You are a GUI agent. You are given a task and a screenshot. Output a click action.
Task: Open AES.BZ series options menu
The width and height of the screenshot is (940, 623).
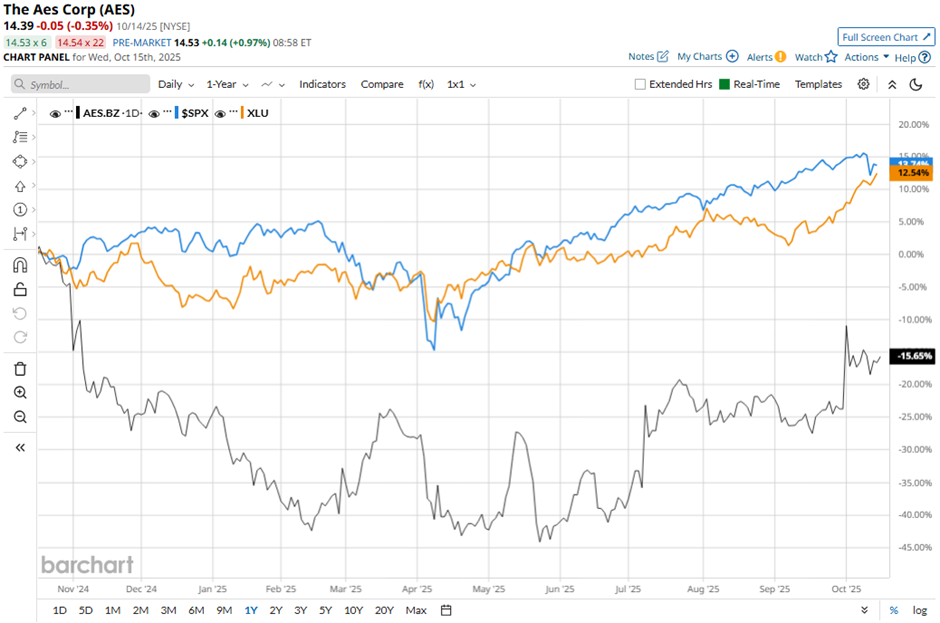pos(69,112)
